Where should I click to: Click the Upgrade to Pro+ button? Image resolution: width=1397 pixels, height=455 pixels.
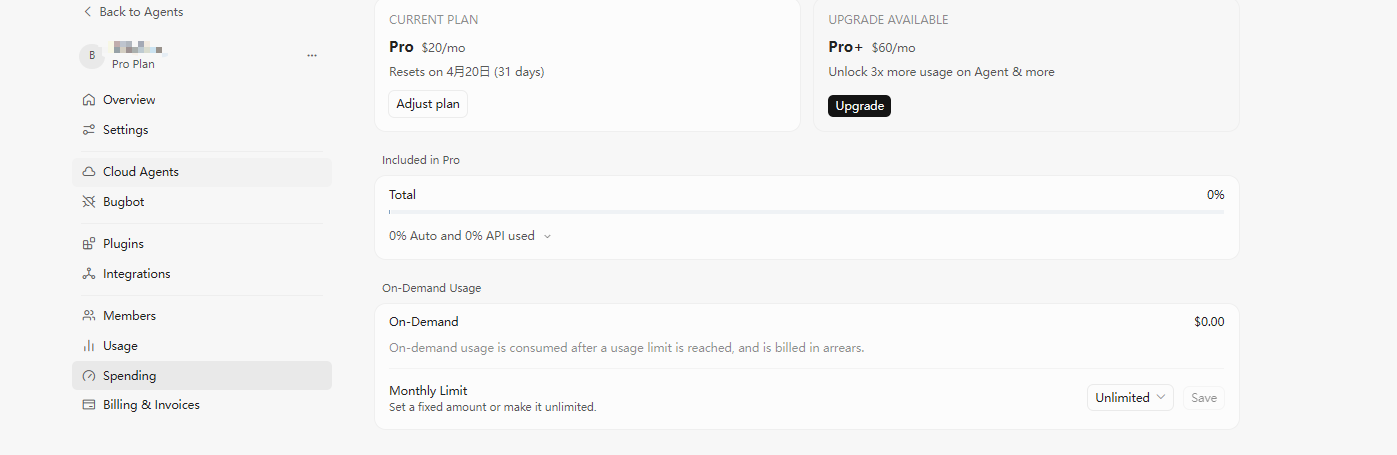[x=859, y=106]
